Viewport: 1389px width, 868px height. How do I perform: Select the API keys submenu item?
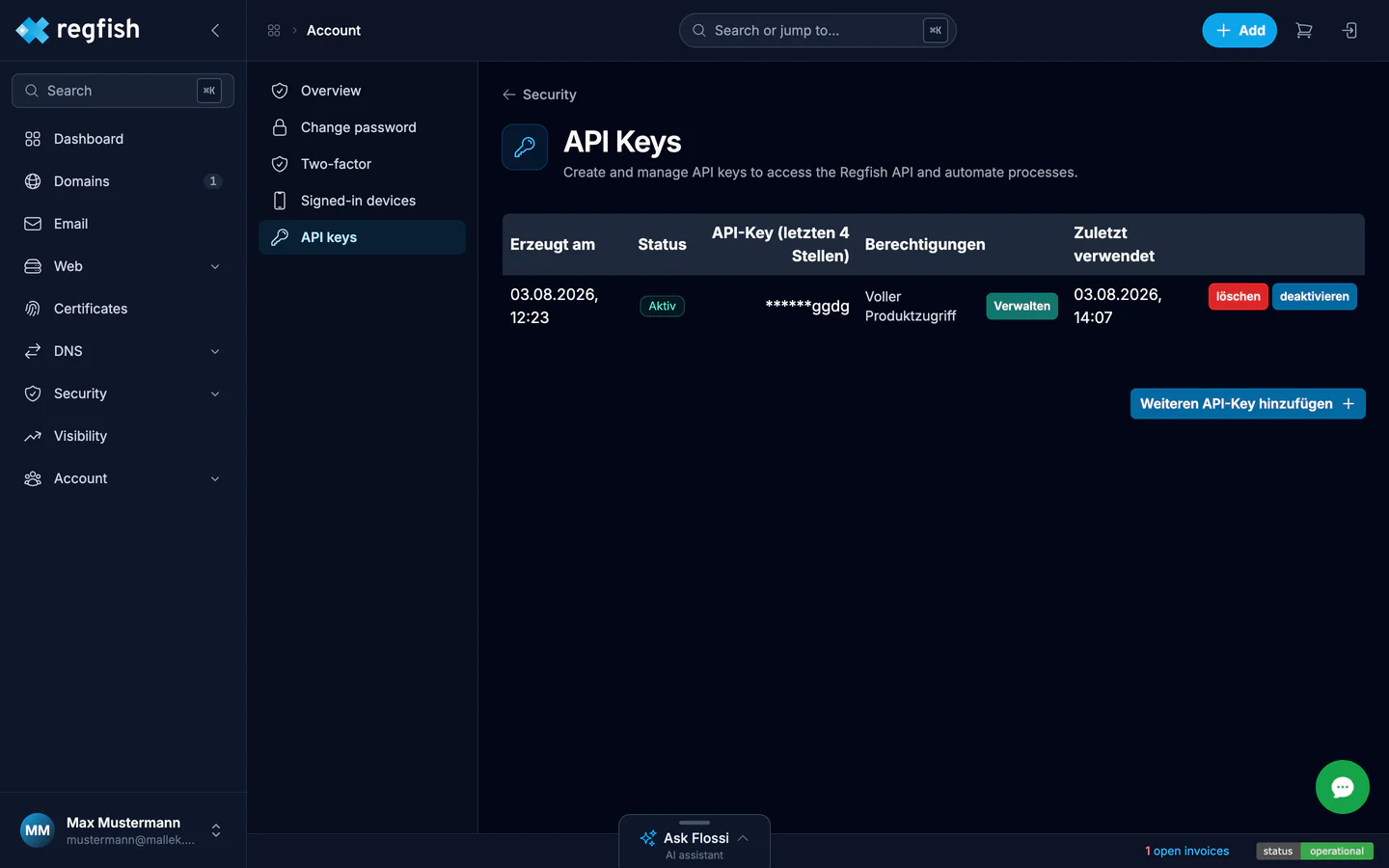coord(362,237)
